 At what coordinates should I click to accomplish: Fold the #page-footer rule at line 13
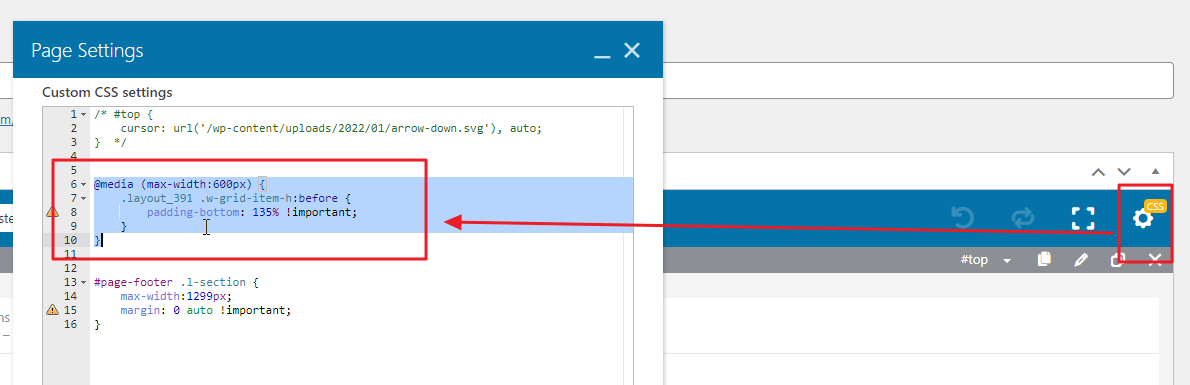tap(83, 282)
